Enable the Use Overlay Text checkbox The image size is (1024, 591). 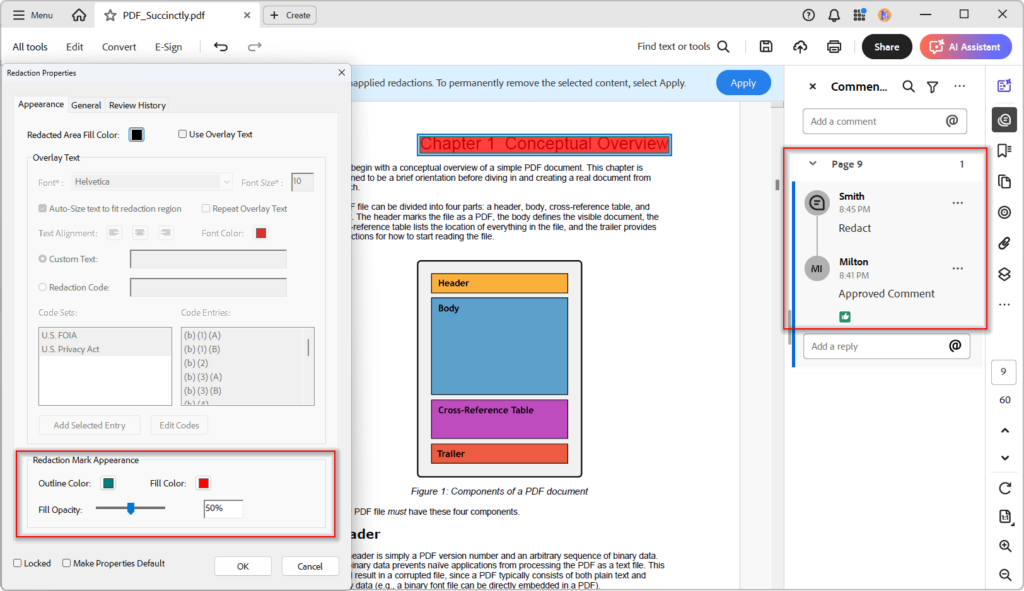pos(183,134)
